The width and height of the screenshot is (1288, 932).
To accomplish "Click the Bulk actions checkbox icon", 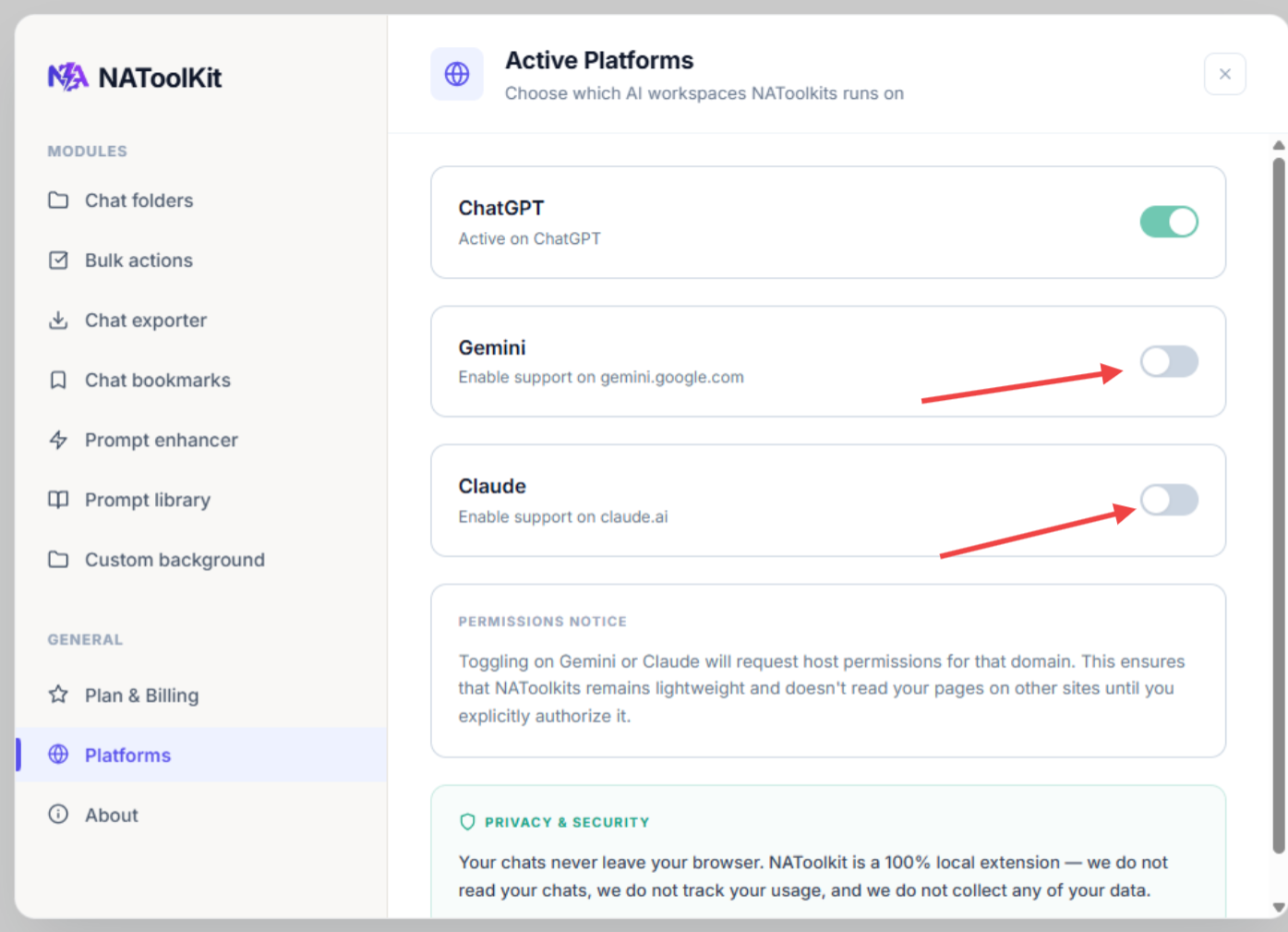I will (58, 260).
